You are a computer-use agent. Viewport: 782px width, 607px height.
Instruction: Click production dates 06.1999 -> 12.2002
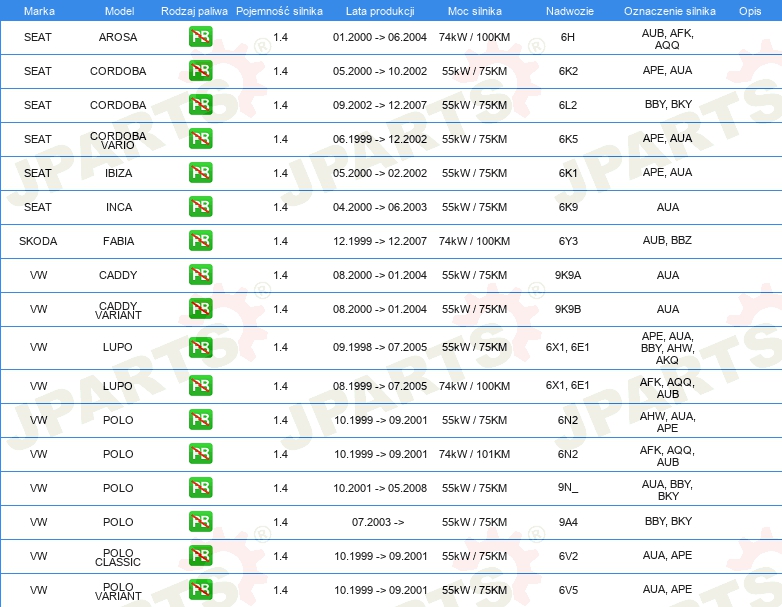380,139
